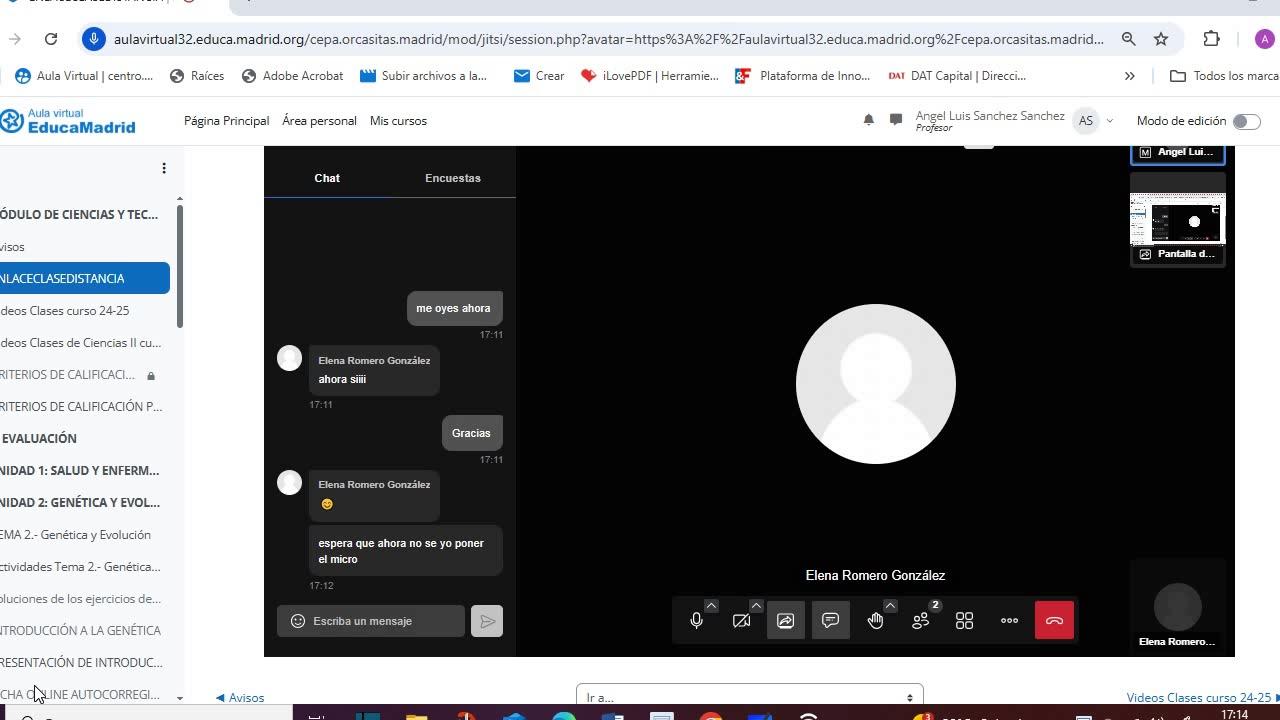This screenshot has width=1280, height=720.
Task: Hang up the call with the red button
Action: [x=1054, y=621]
